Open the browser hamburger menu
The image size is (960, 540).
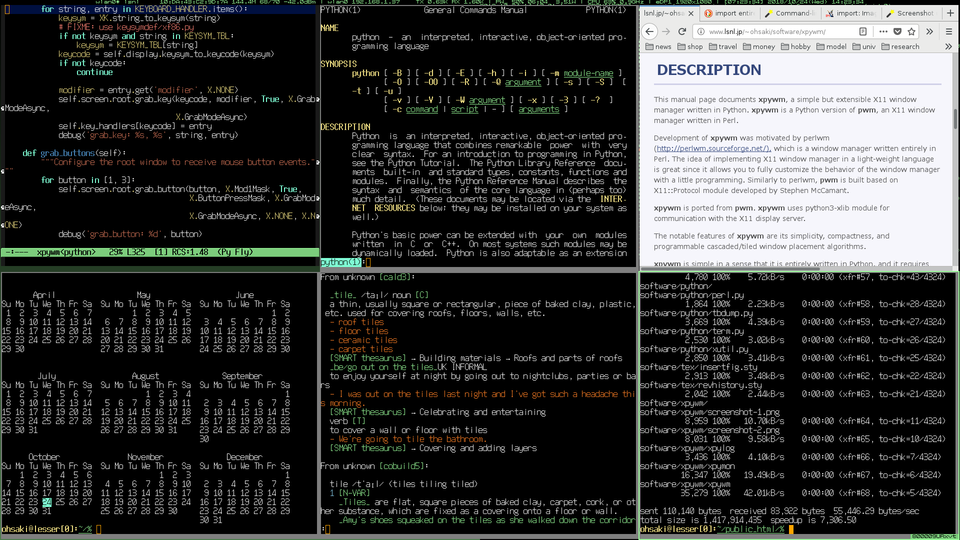click(x=949, y=32)
